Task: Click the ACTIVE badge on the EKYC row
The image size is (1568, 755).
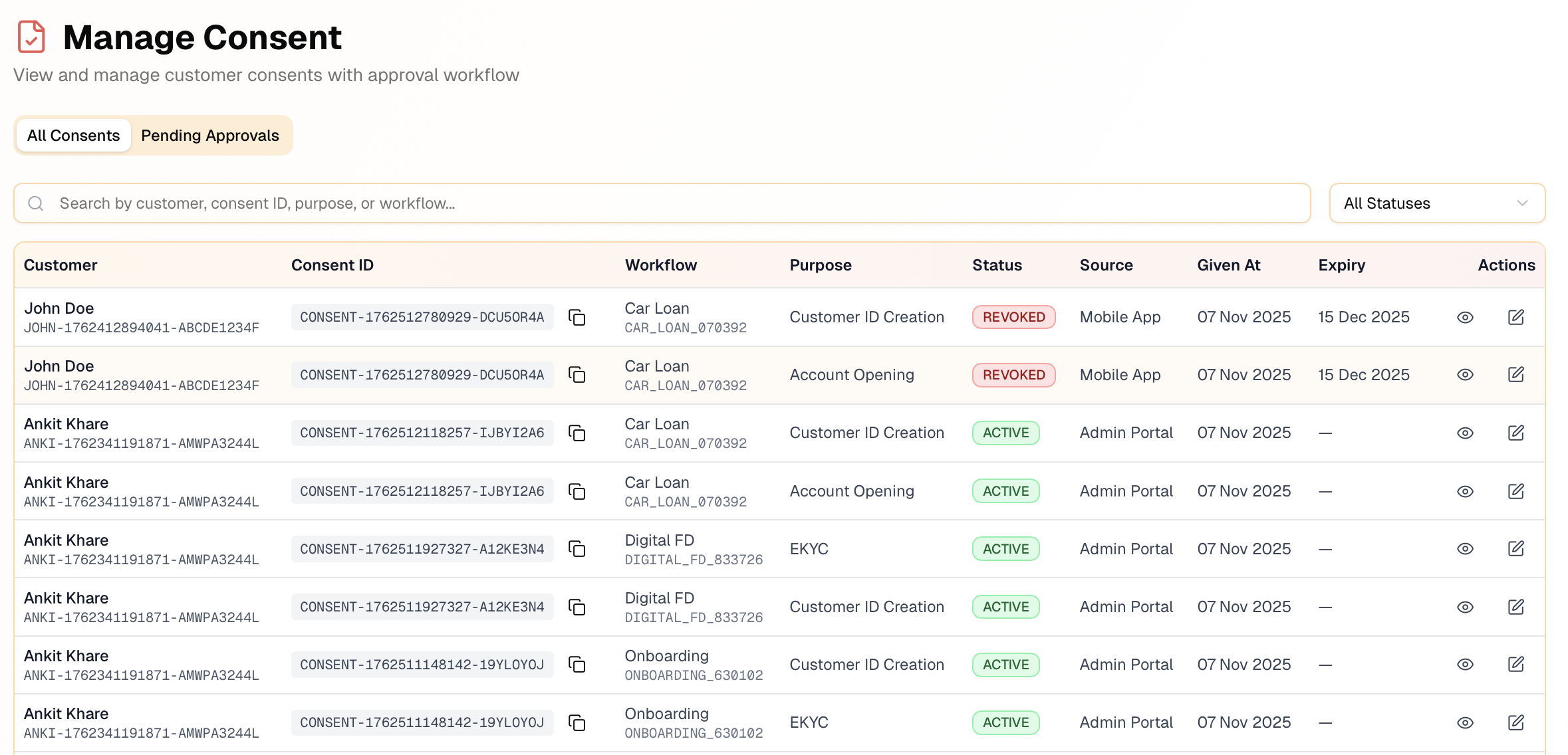Action: (x=1005, y=548)
